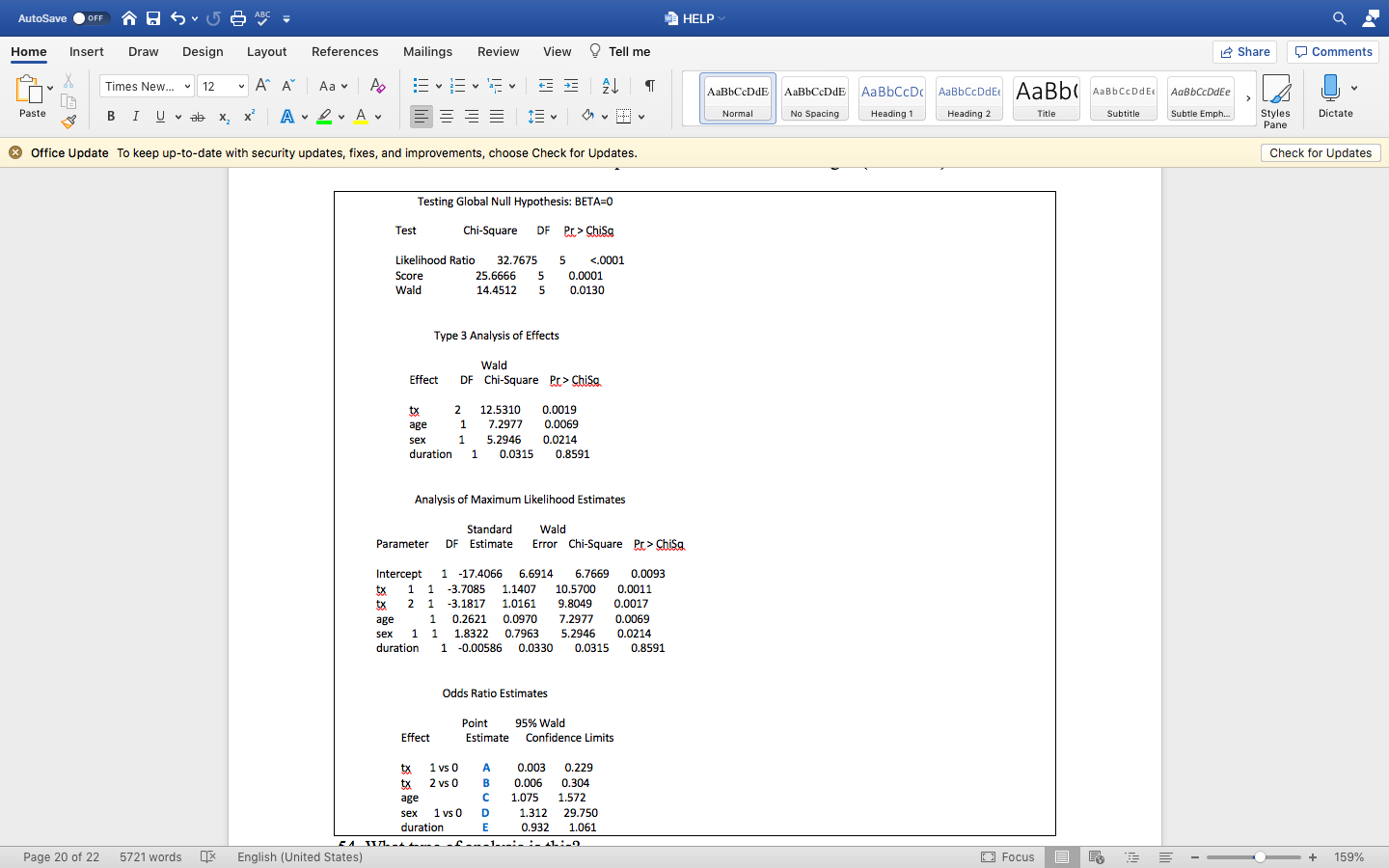Image resolution: width=1389 pixels, height=868 pixels.
Task: Click the Tell me search field
Action: pos(619,51)
